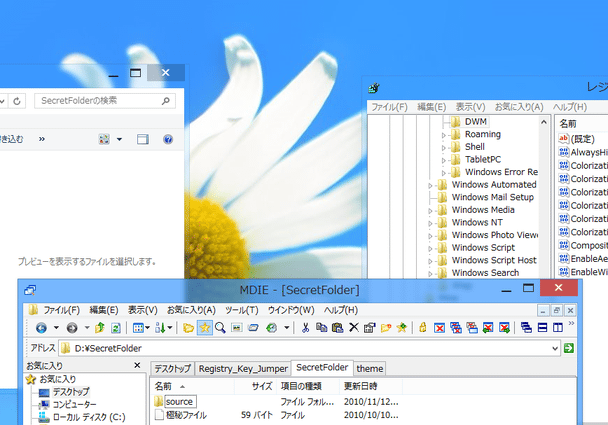Refresh the MDIE view with green refresh icon
This screenshot has width=608, height=425.
coord(116,328)
